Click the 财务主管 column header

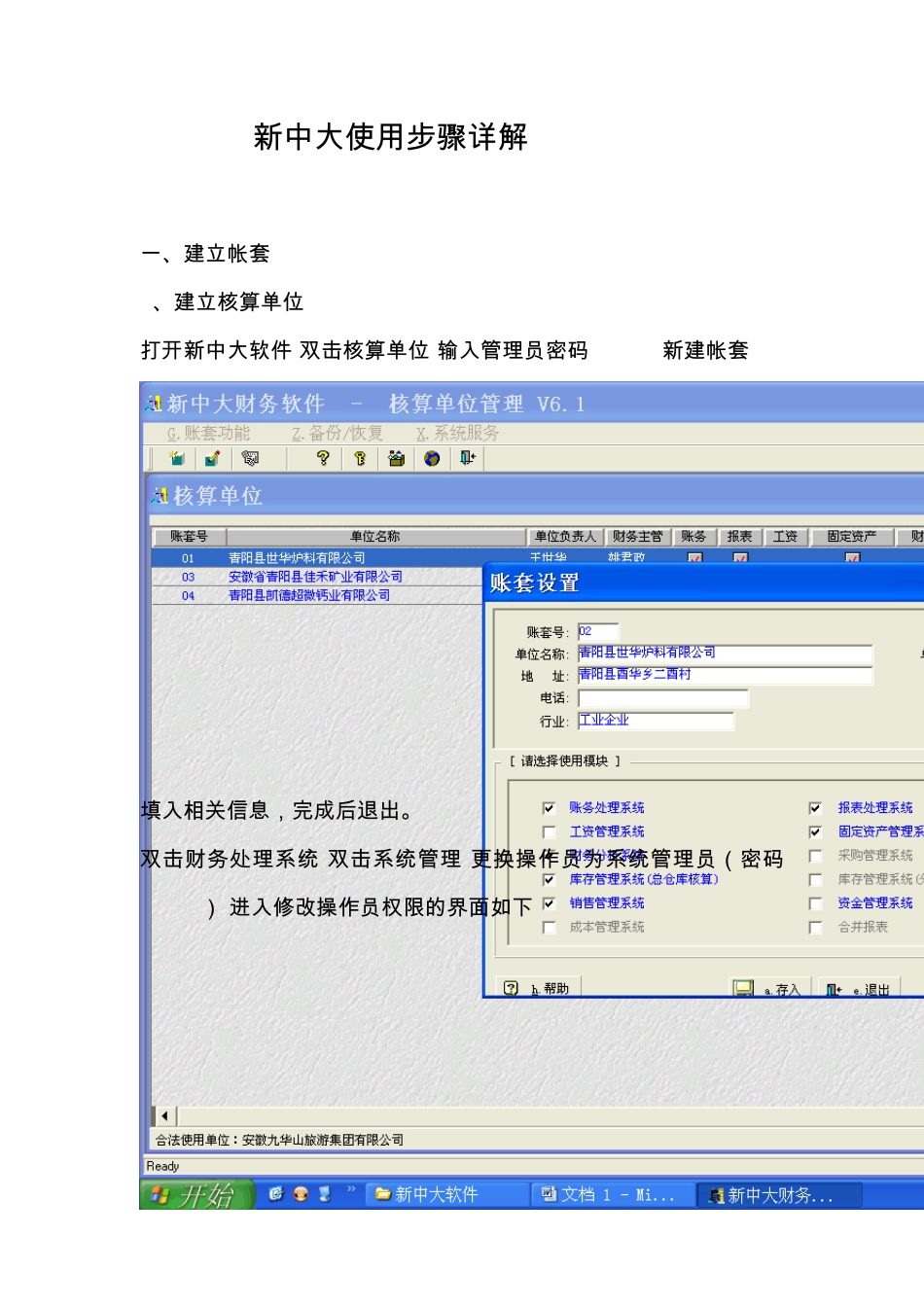tap(638, 537)
